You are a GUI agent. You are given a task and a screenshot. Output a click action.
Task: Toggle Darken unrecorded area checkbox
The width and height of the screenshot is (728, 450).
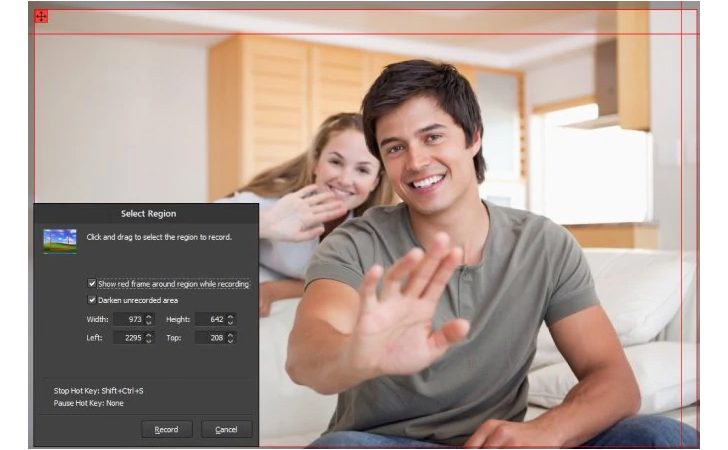(92, 300)
